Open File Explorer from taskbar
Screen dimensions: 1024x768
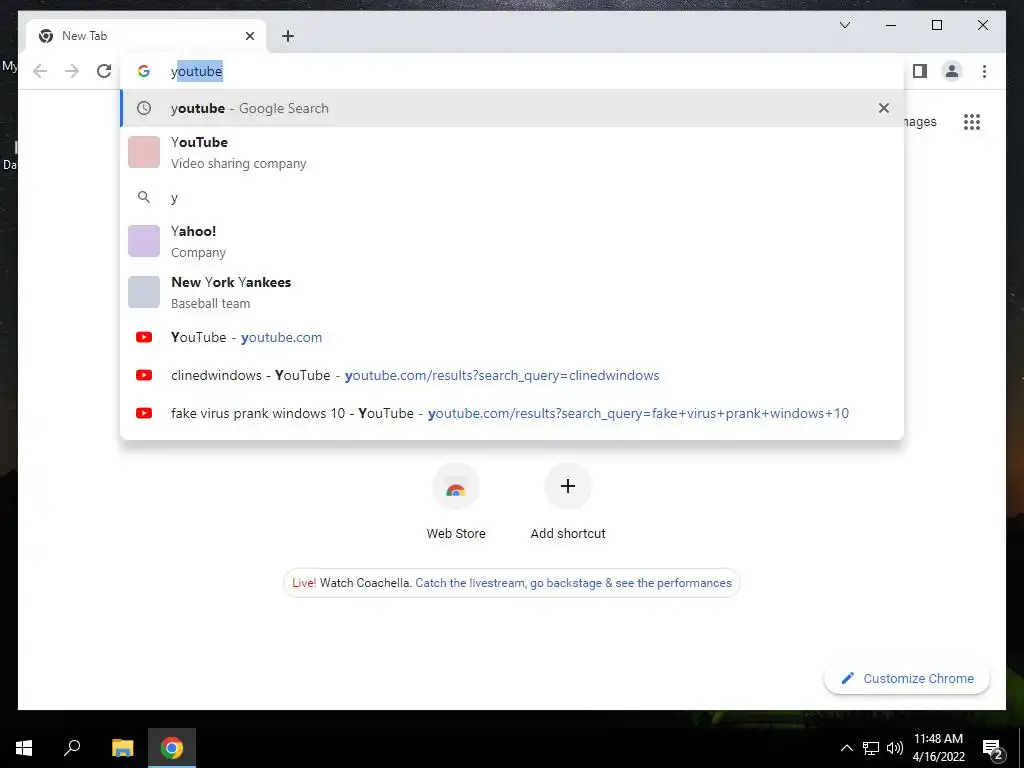pos(122,748)
